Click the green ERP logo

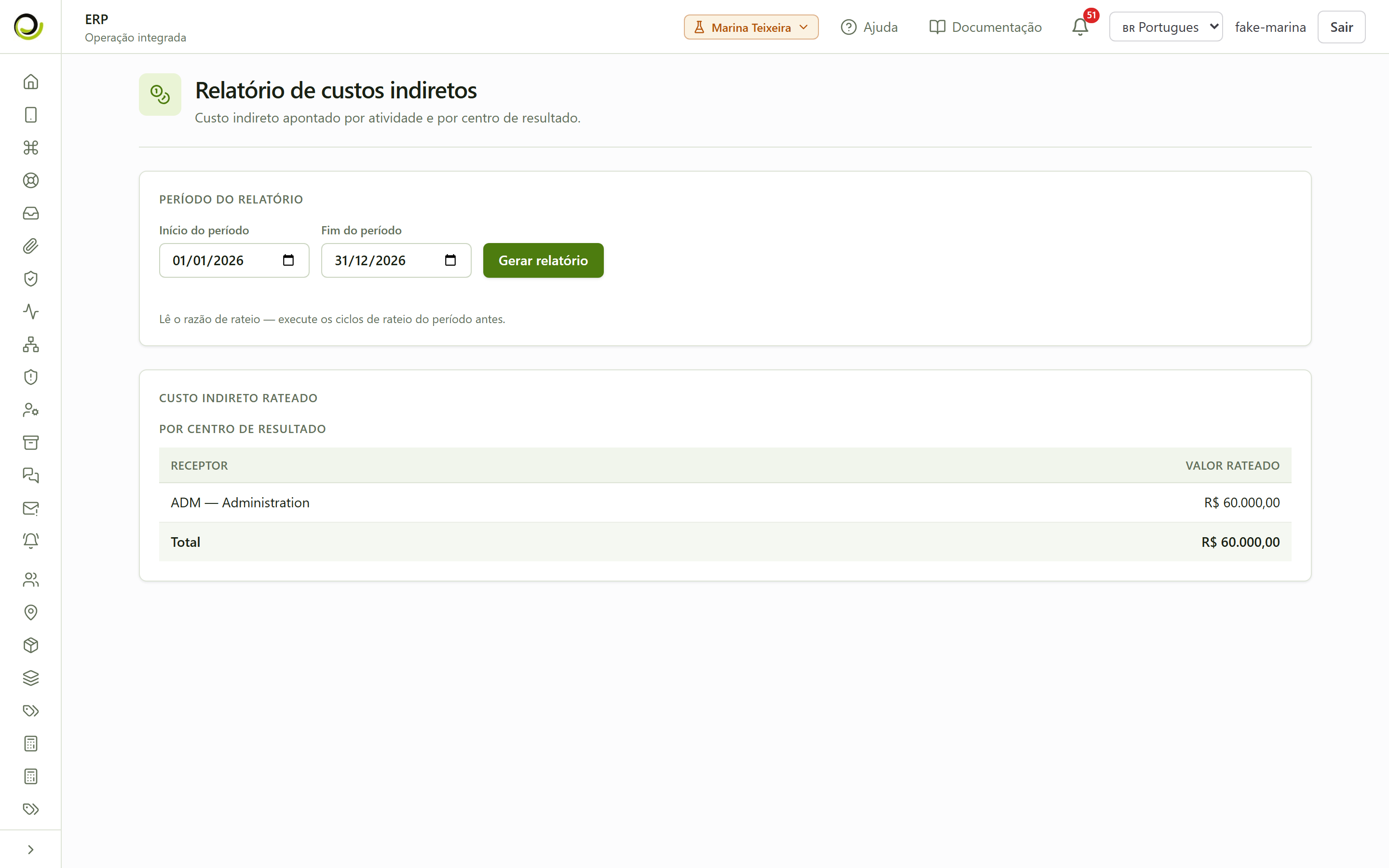pyautogui.click(x=29, y=27)
